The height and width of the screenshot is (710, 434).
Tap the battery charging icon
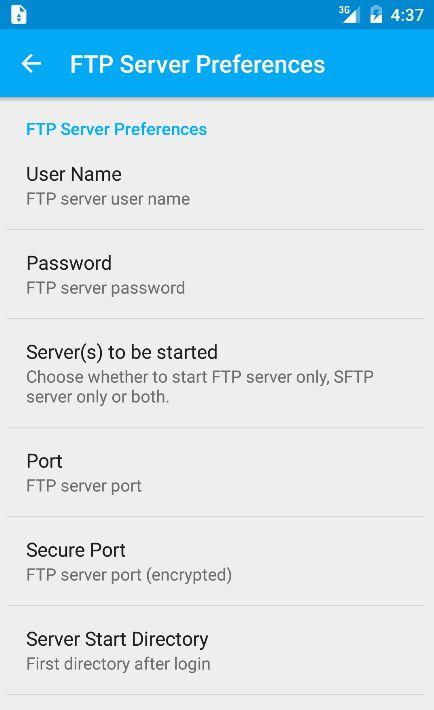(x=376, y=14)
